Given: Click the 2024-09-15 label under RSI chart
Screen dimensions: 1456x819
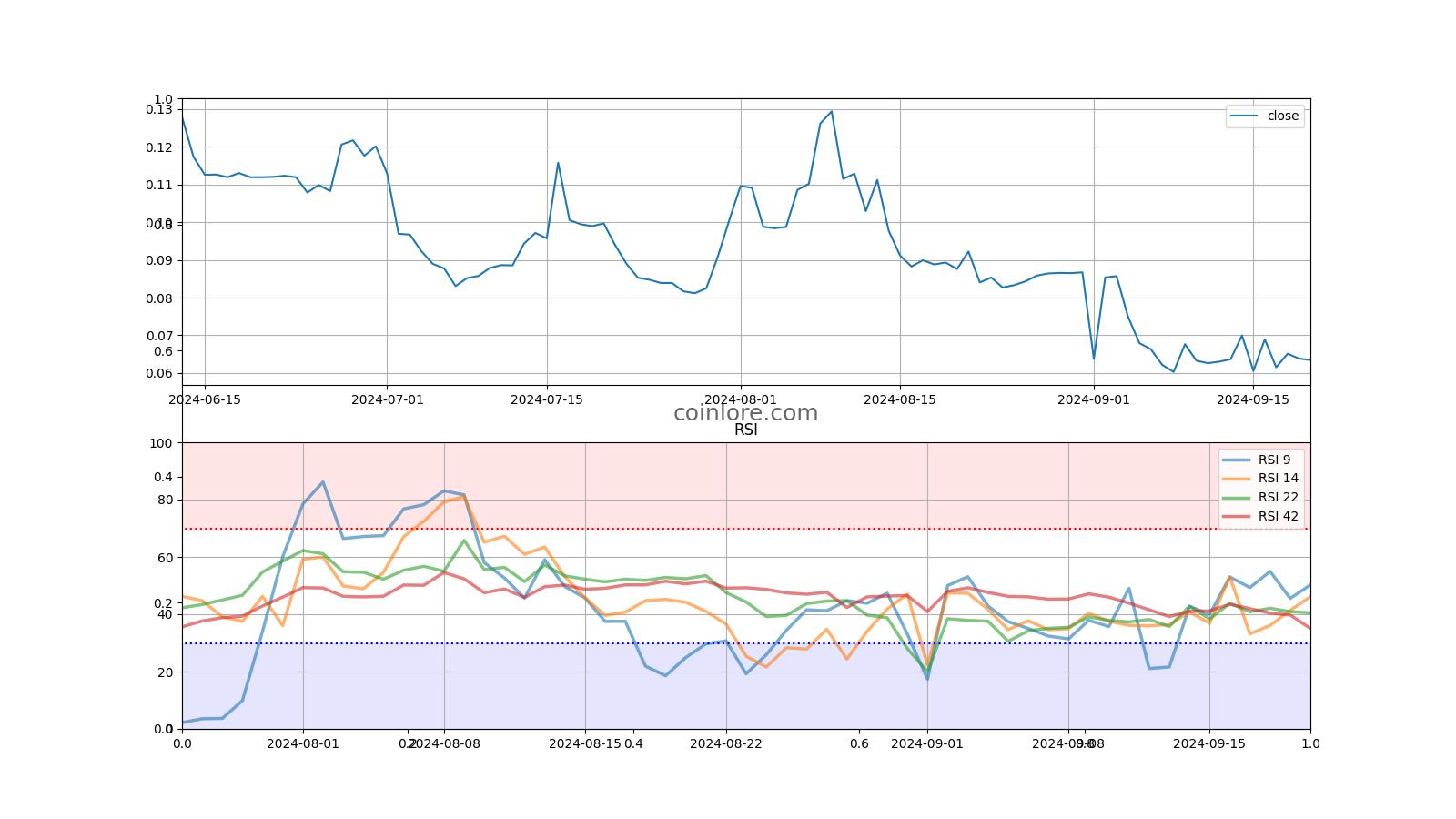Looking at the screenshot, I should pos(1209,743).
